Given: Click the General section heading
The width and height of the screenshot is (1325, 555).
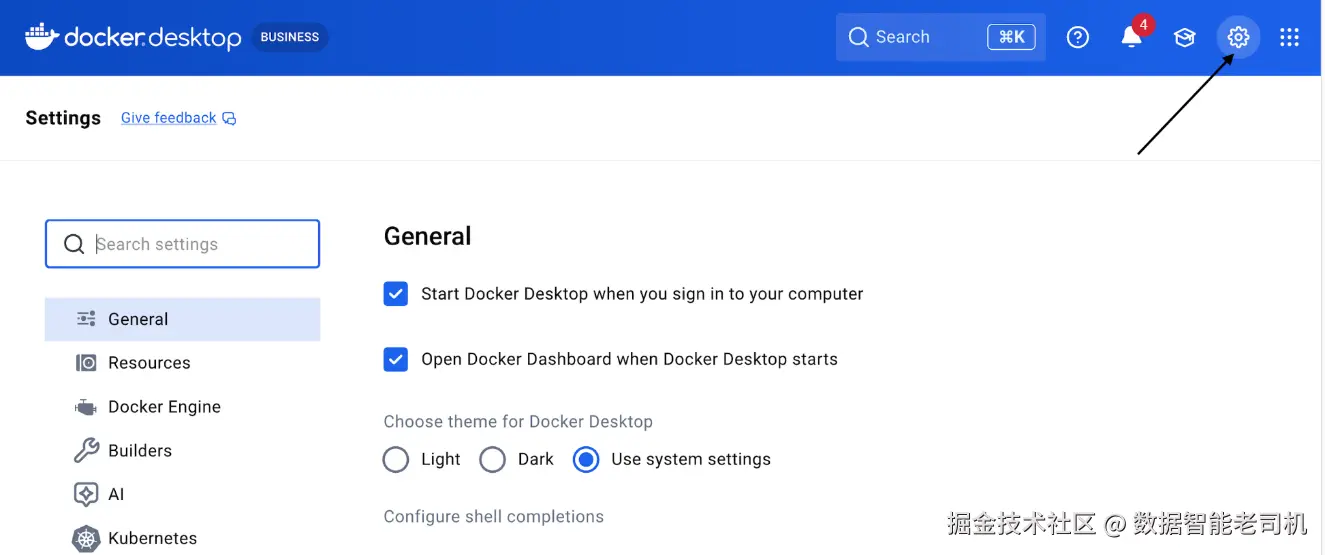Looking at the screenshot, I should pos(427,236).
